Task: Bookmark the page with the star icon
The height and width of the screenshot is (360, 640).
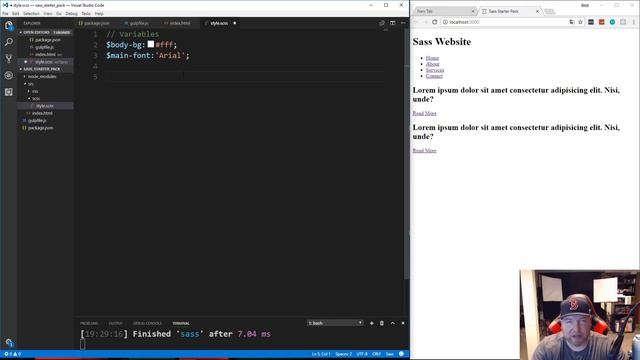Action: (580, 22)
